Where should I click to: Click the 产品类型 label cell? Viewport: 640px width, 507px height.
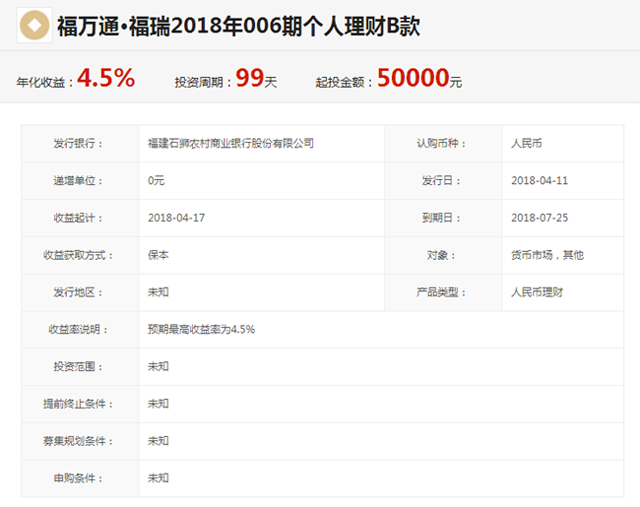pyautogui.click(x=443, y=292)
